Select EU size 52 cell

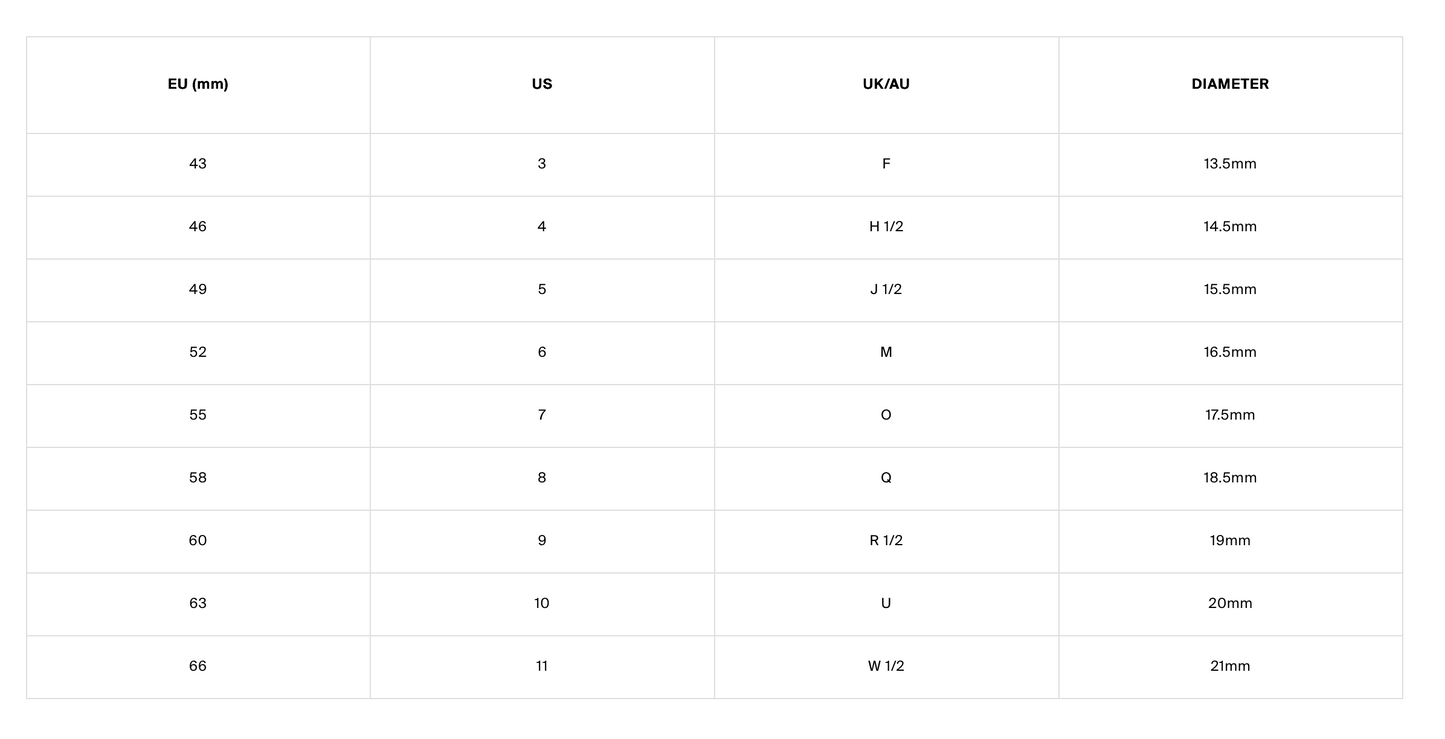(198, 353)
